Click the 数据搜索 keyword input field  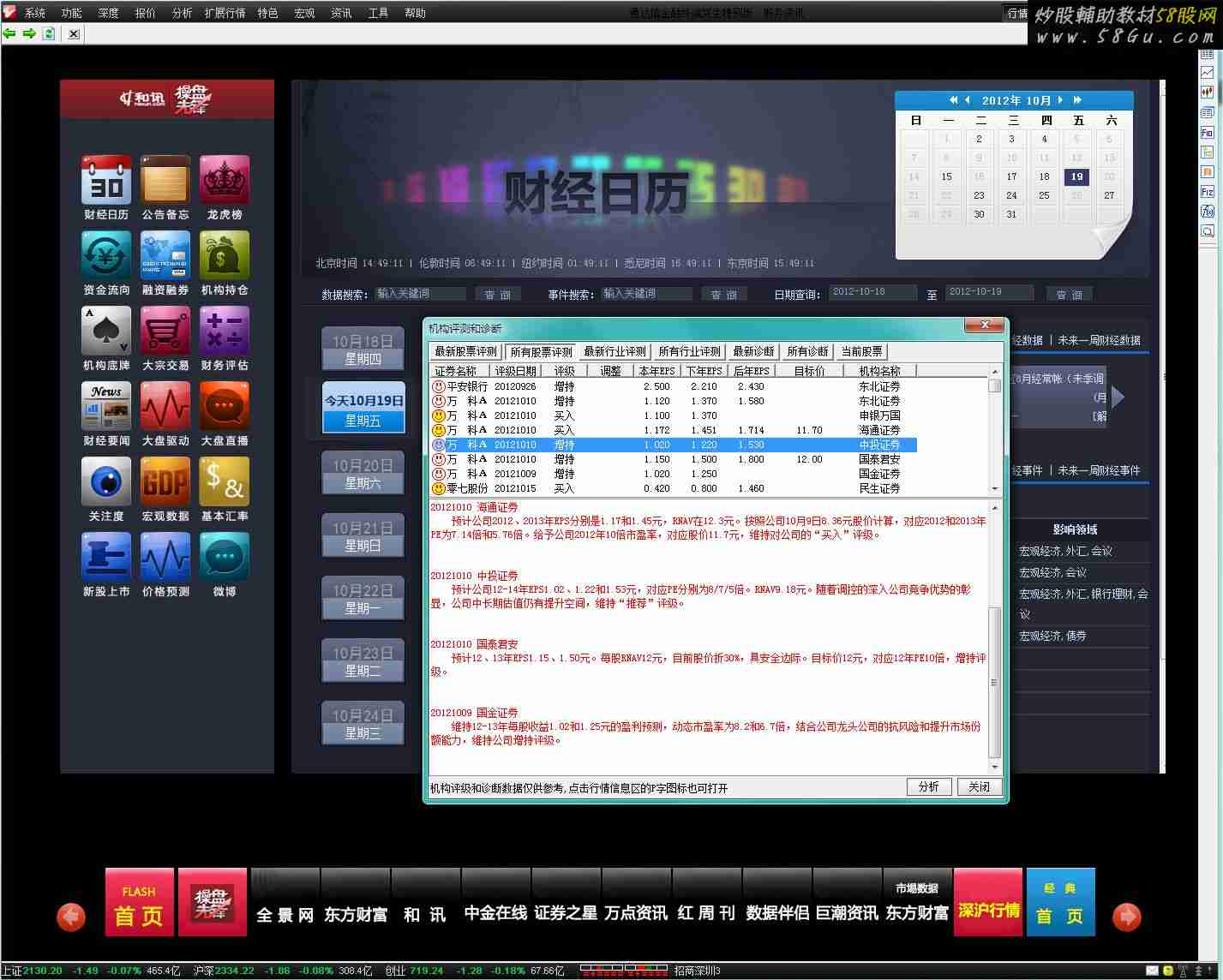pos(421,293)
